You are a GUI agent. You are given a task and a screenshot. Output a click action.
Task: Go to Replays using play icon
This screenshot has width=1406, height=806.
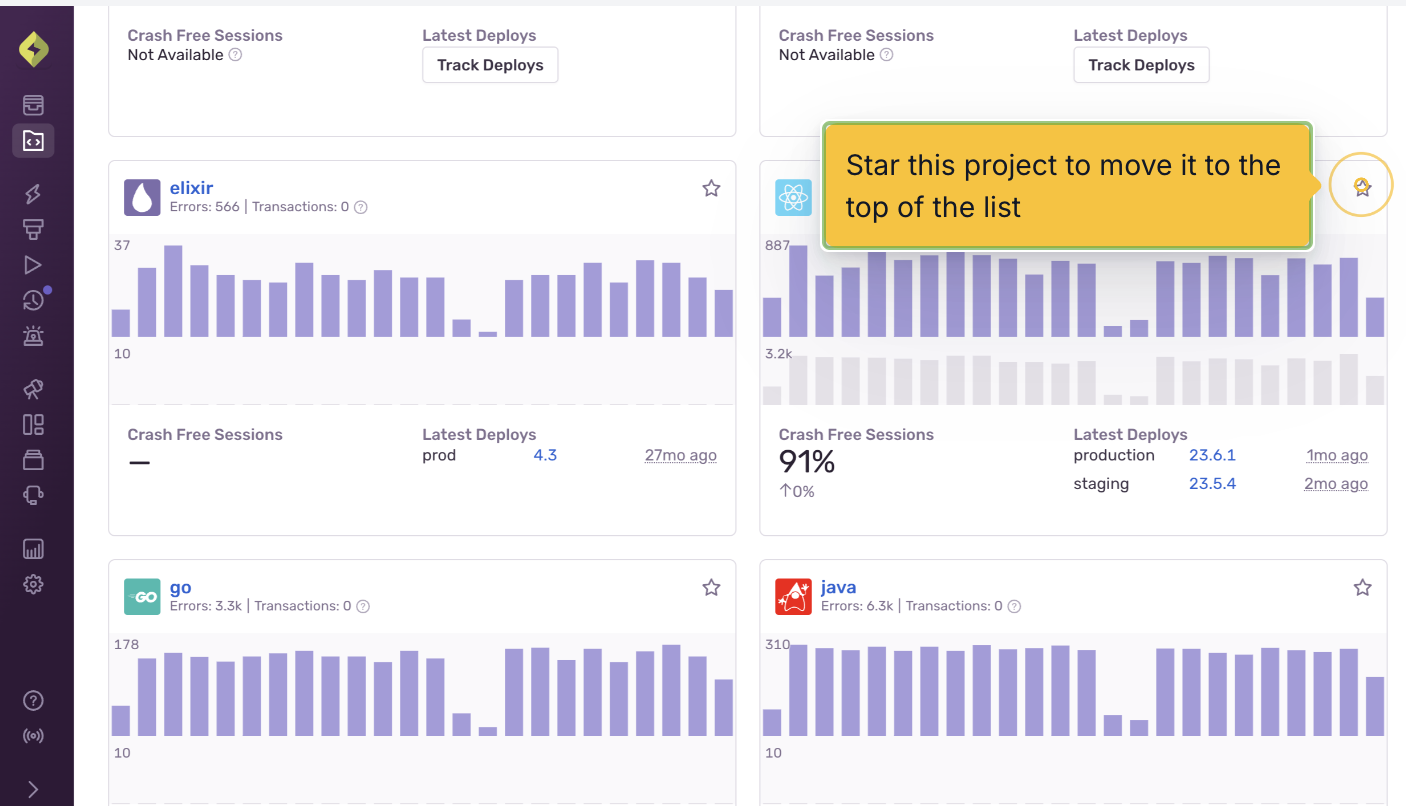click(33, 265)
